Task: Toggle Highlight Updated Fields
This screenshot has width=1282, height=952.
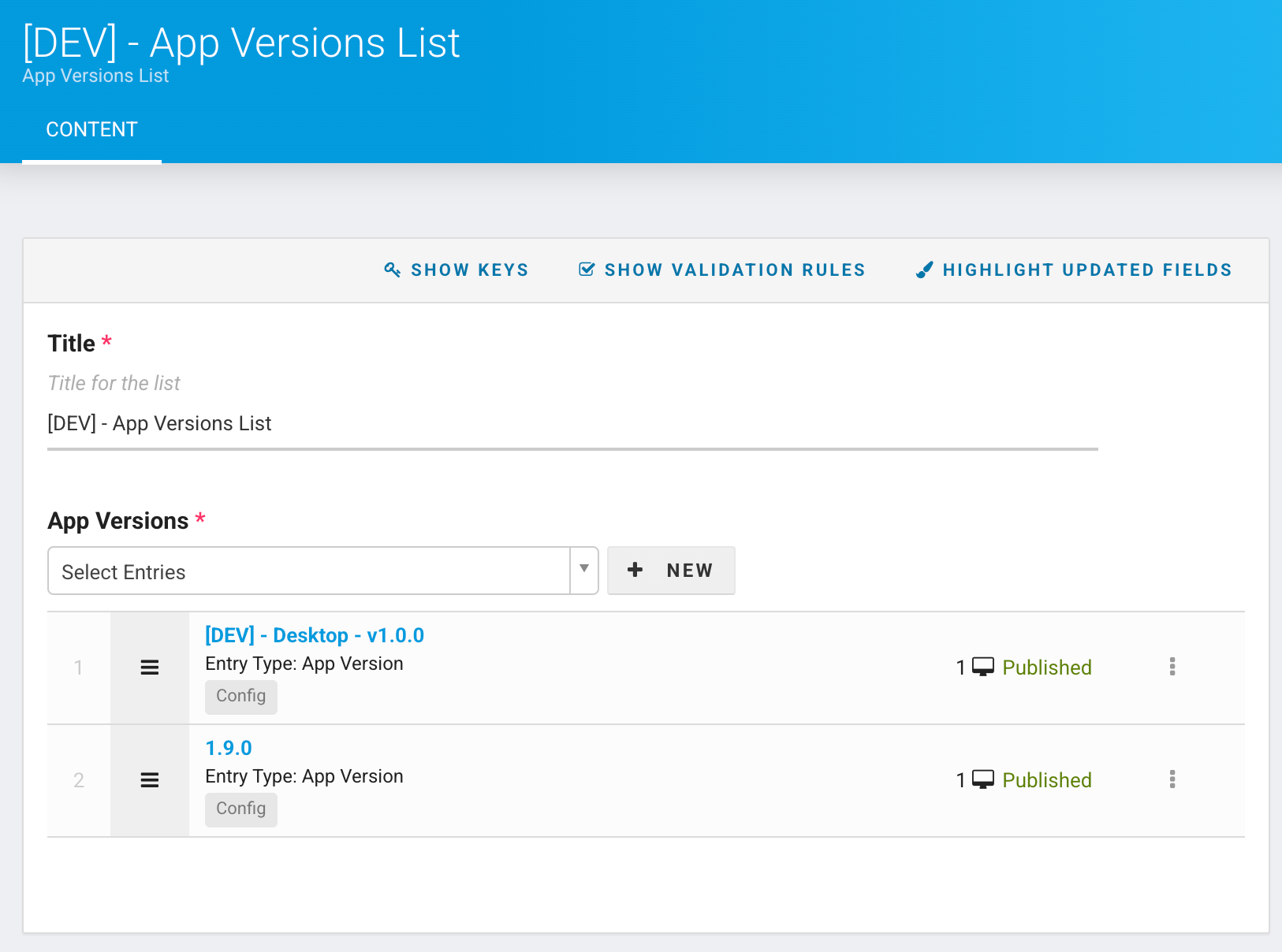Action: pos(1086,270)
